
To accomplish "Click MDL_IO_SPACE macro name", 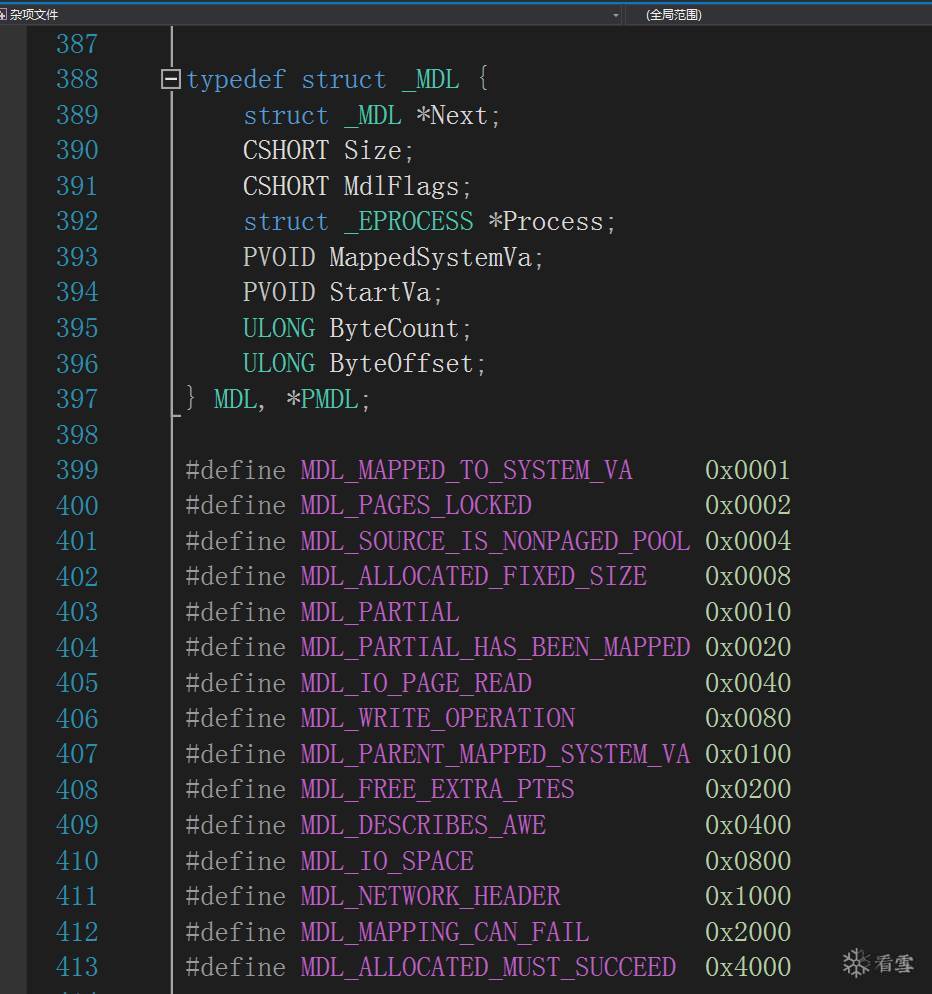I will point(387,861).
